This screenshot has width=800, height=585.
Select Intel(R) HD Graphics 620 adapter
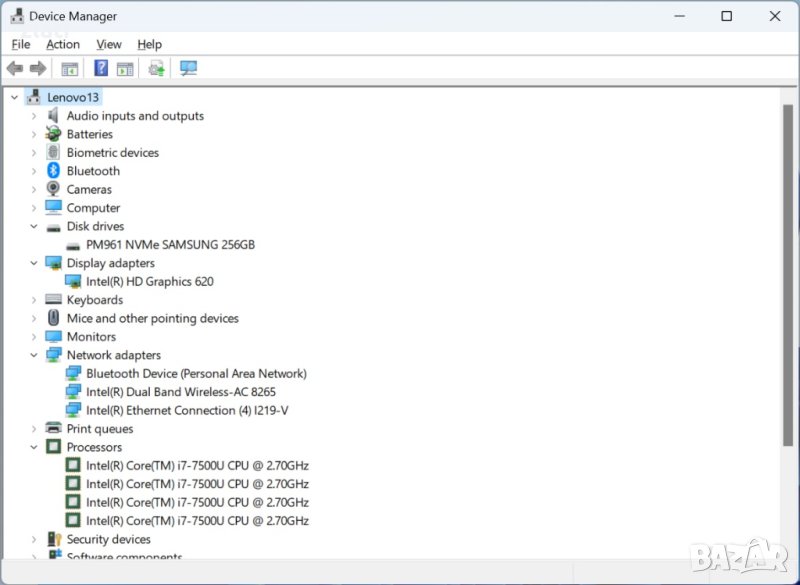[149, 282]
